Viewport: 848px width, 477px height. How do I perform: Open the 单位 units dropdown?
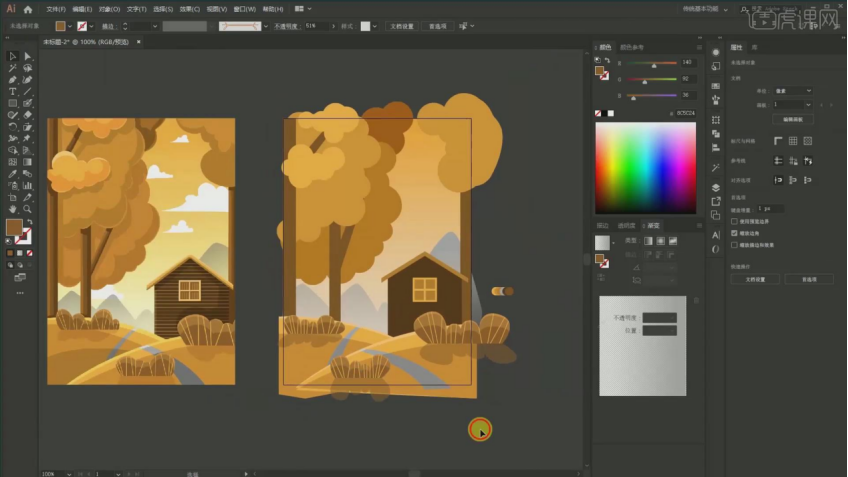(791, 89)
